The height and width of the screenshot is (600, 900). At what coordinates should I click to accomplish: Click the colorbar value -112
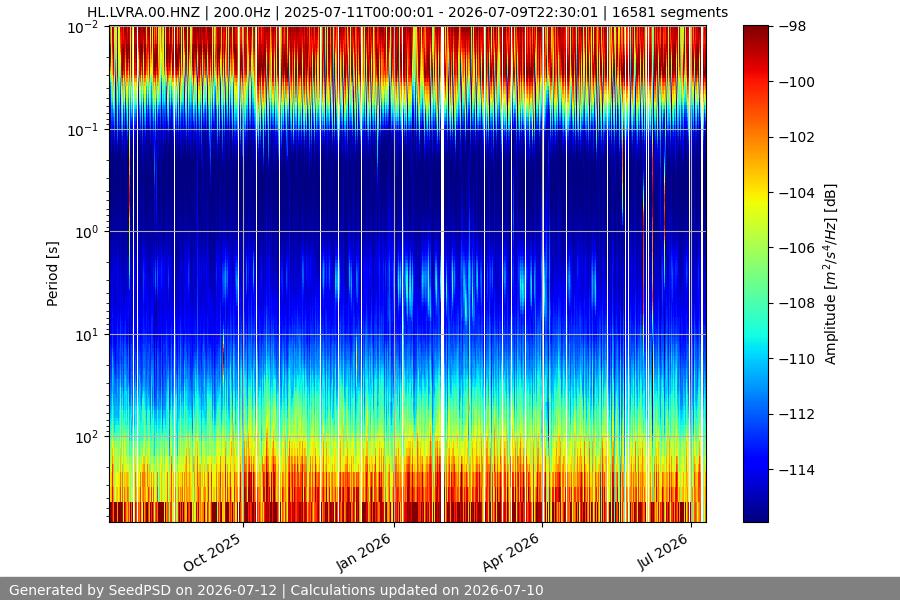coord(797,414)
